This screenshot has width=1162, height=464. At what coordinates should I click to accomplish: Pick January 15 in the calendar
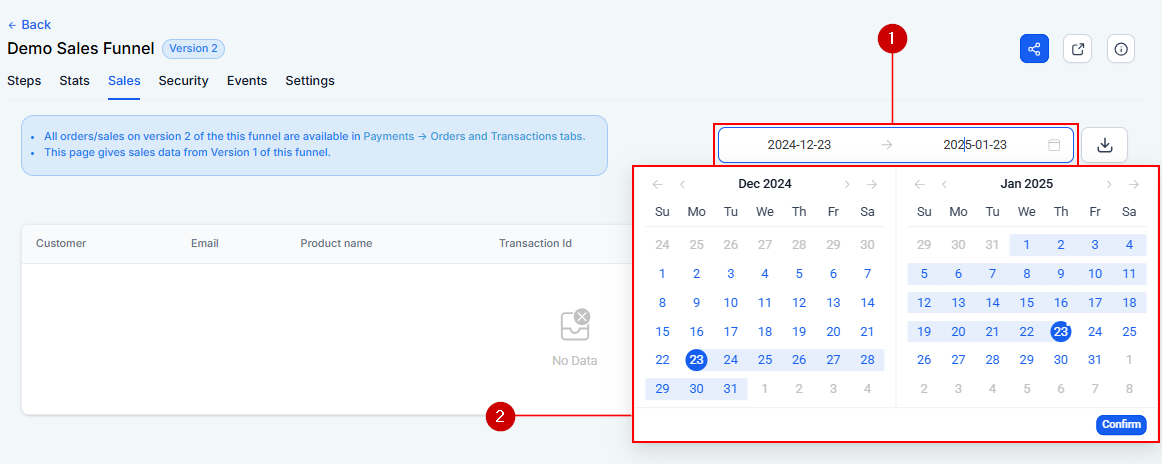(x=1026, y=303)
